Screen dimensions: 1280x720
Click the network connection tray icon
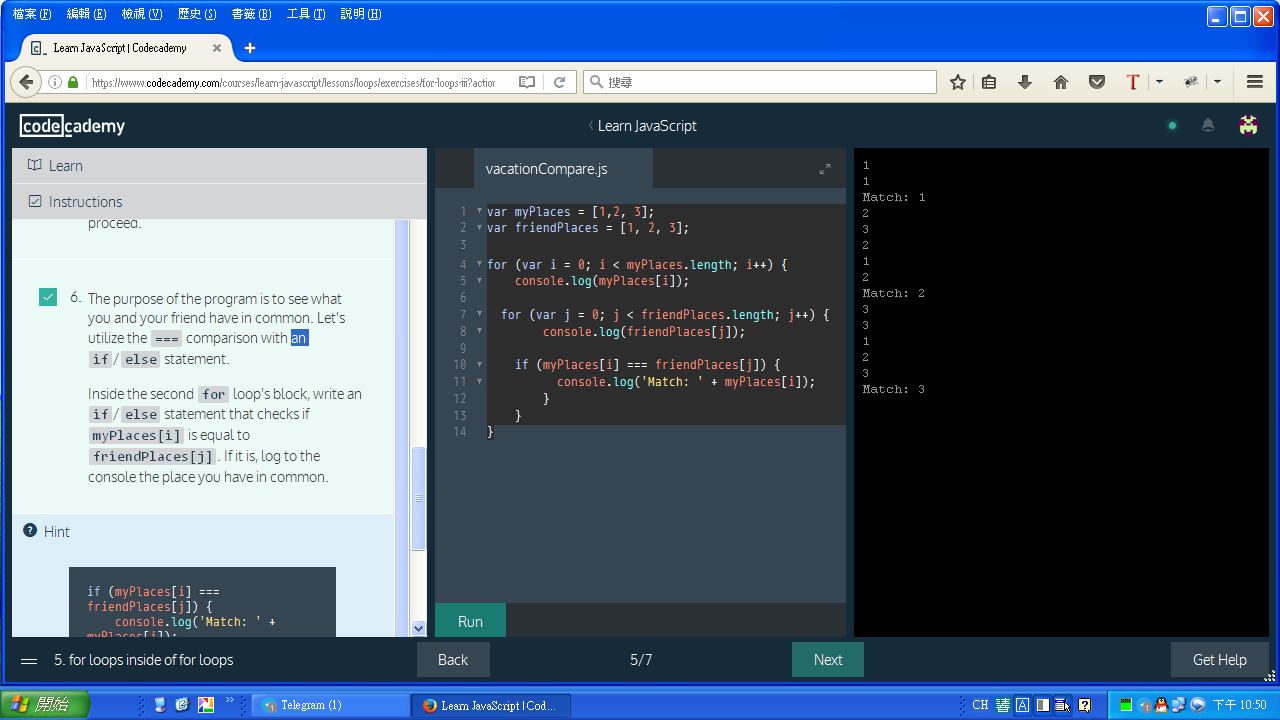pyautogui.click(x=1178, y=705)
